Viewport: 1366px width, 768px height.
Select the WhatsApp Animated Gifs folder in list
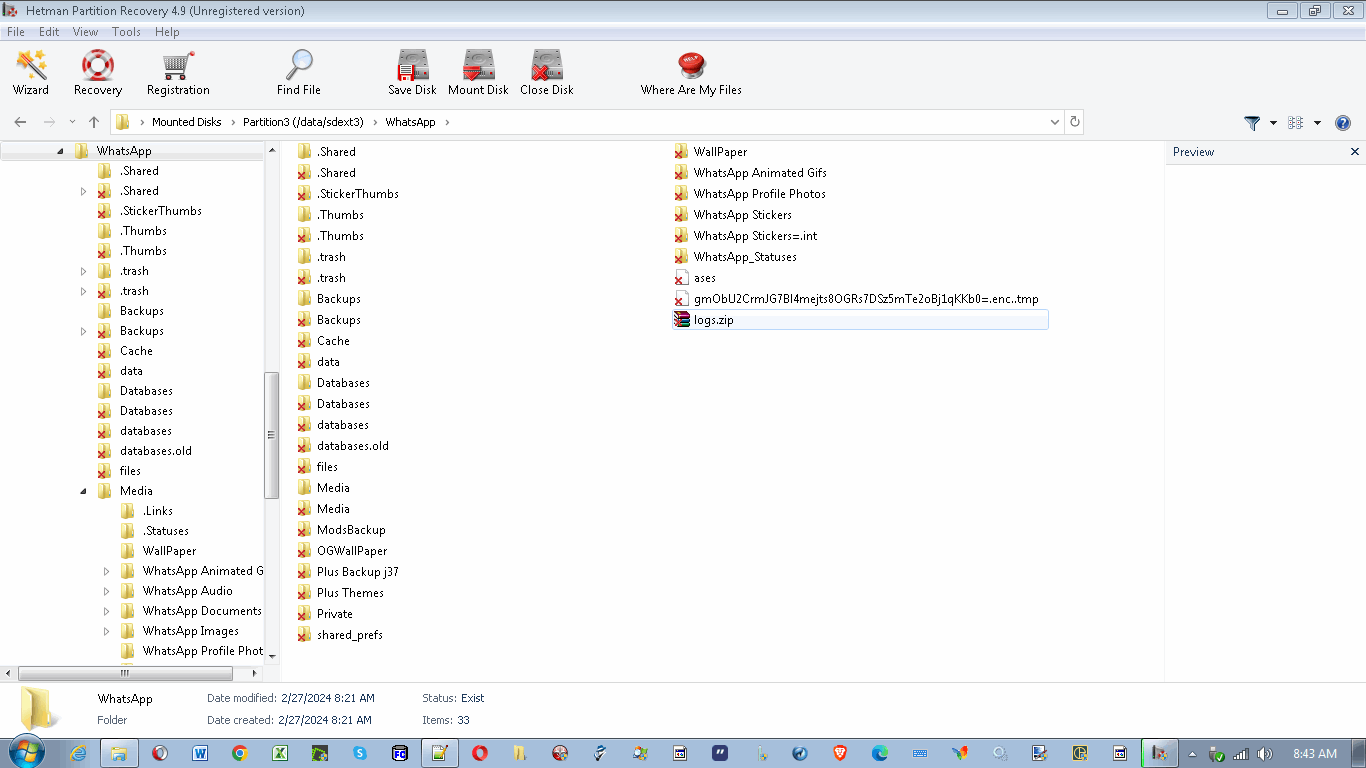(x=760, y=173)
